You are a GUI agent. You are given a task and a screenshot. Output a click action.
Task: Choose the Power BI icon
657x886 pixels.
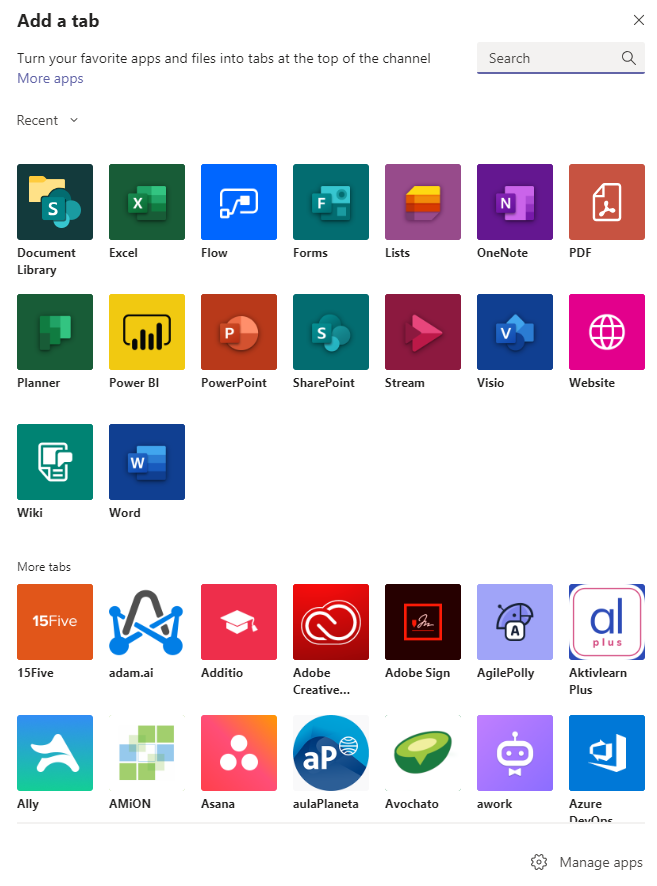coord(147,332)
